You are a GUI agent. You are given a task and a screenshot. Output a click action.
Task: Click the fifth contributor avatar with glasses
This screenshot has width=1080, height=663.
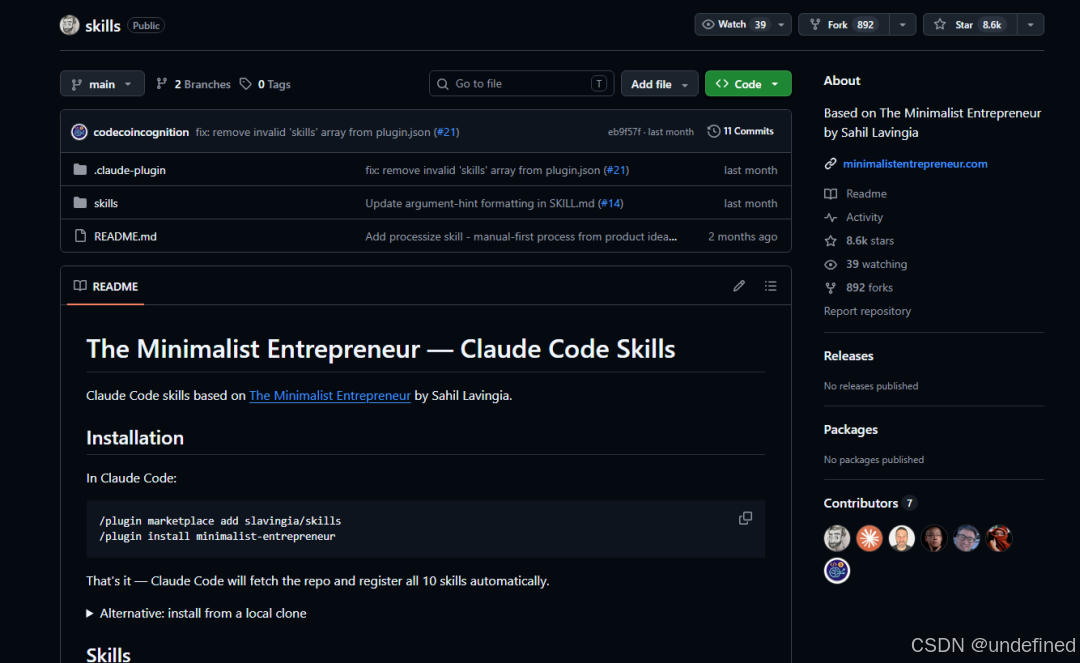point(966,538)
